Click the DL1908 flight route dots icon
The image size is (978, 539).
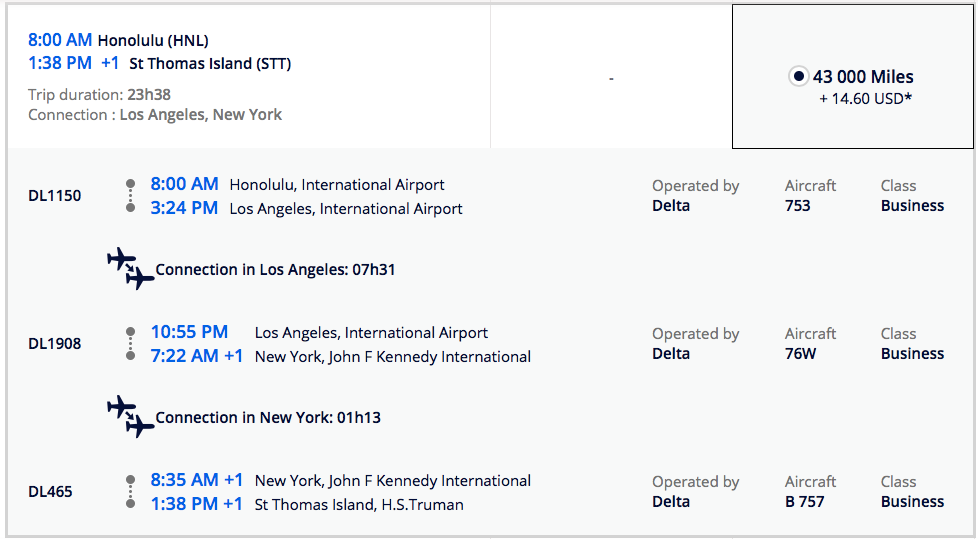130,343
